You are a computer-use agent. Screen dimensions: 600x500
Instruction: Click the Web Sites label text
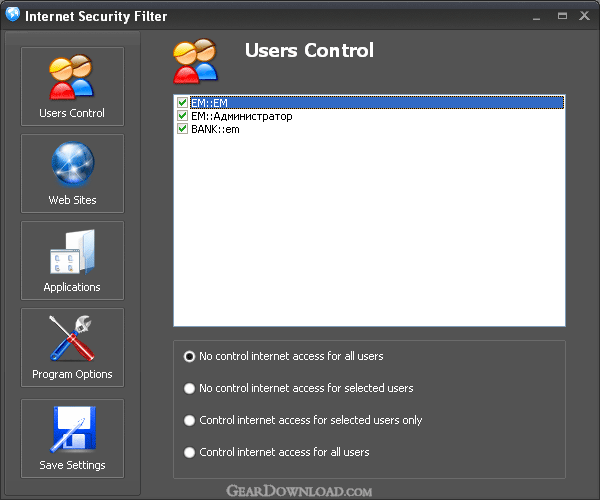coord(72,200)
